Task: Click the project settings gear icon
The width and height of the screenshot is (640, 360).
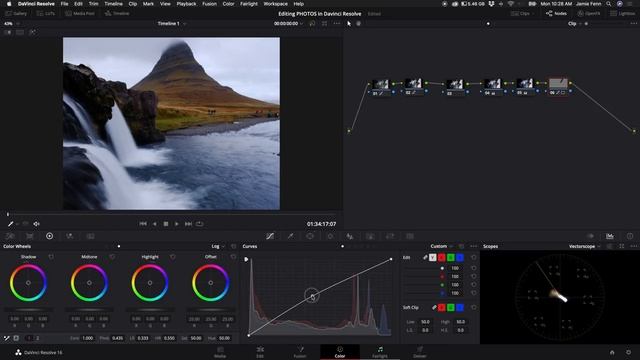Action: click(x=629, y=352)
